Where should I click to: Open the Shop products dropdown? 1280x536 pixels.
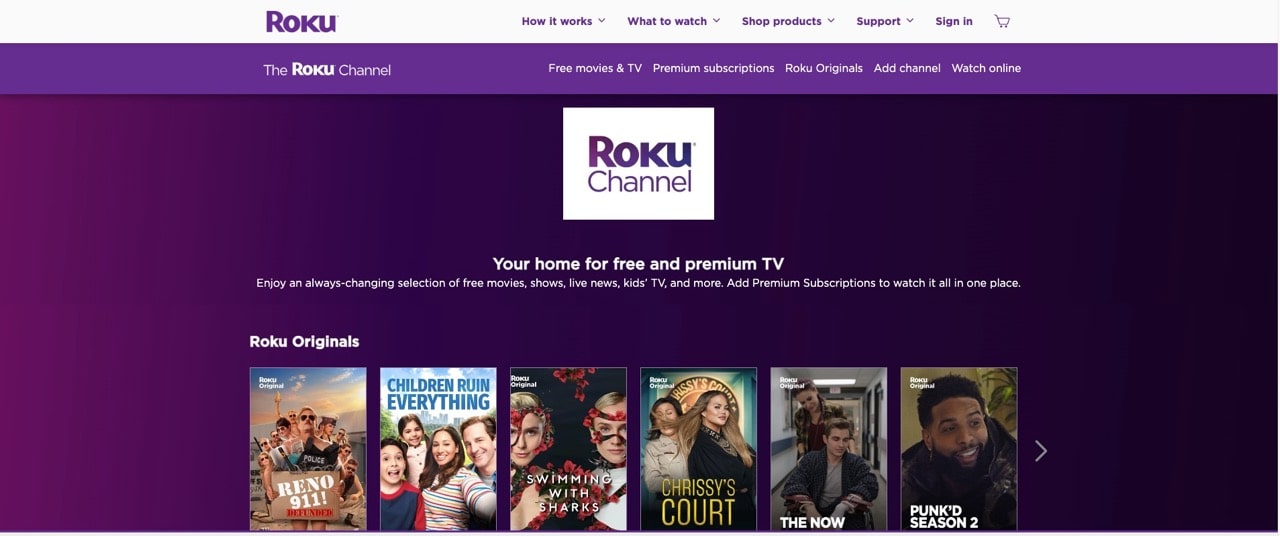(x=788, y=21)
